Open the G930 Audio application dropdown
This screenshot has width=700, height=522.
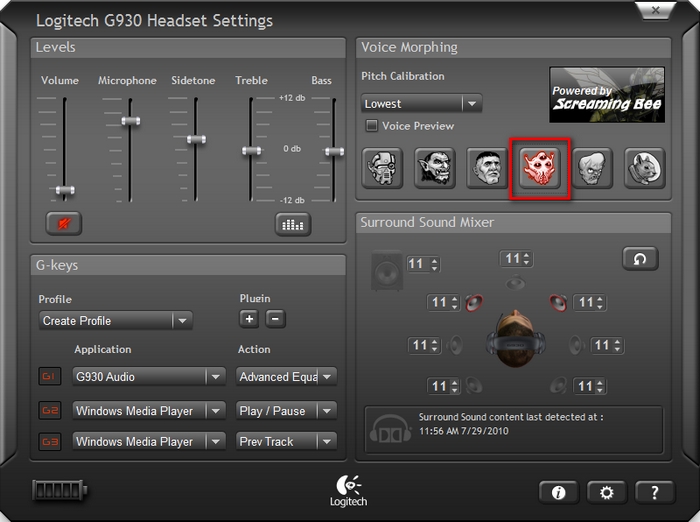pyautogui.click(x=215, y=377)
